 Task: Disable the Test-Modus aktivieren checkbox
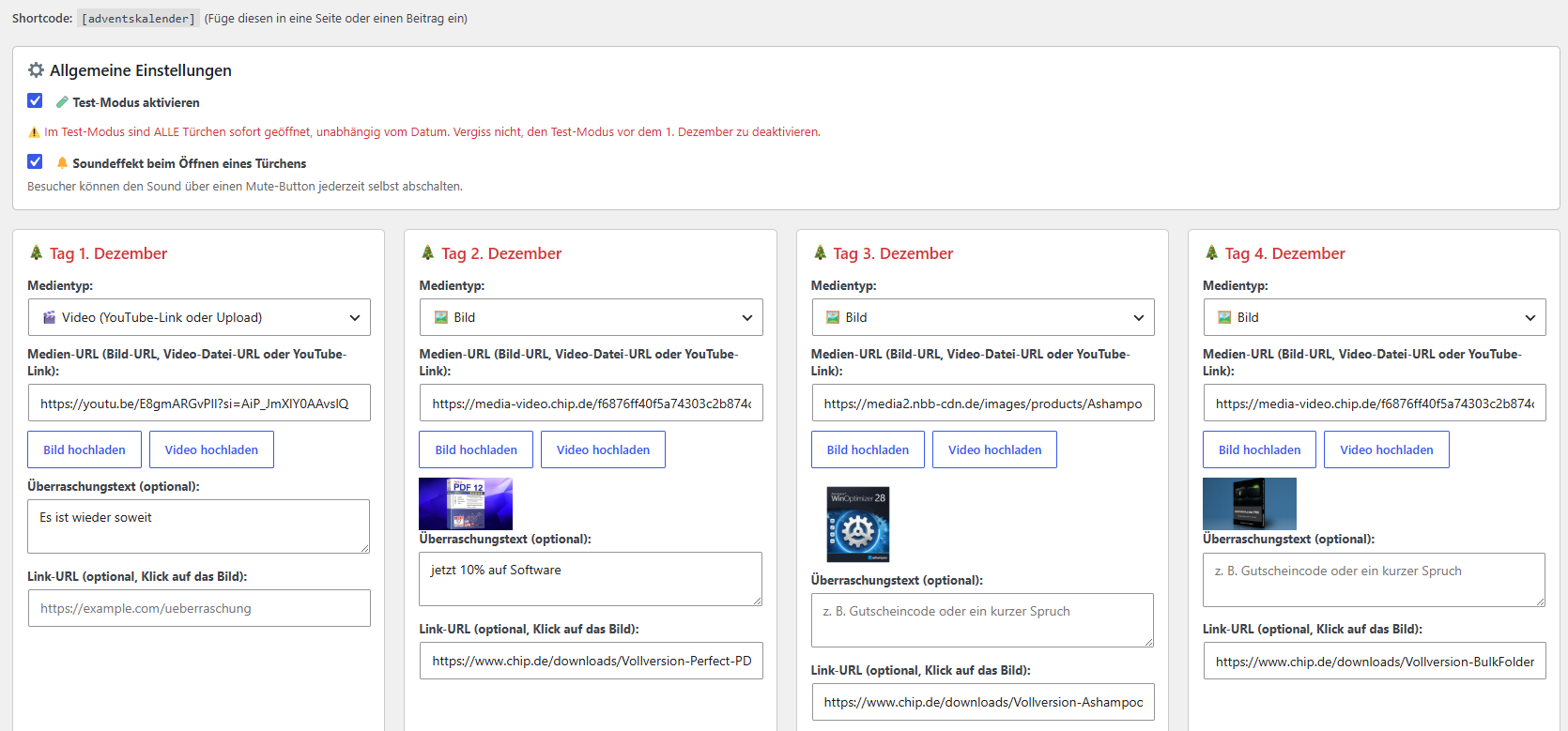point(35,100)
